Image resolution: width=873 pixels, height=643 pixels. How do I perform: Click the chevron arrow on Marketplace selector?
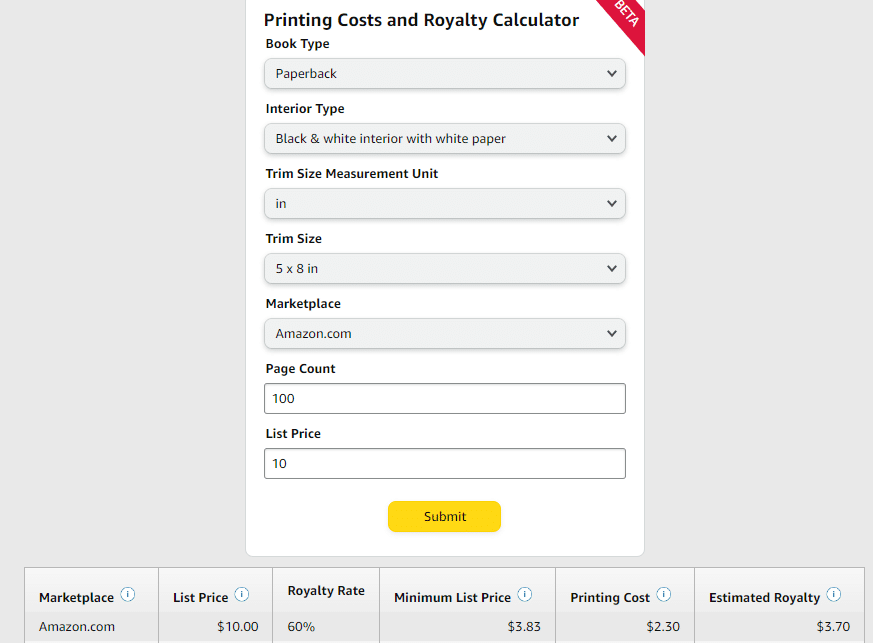pos(612,333)
